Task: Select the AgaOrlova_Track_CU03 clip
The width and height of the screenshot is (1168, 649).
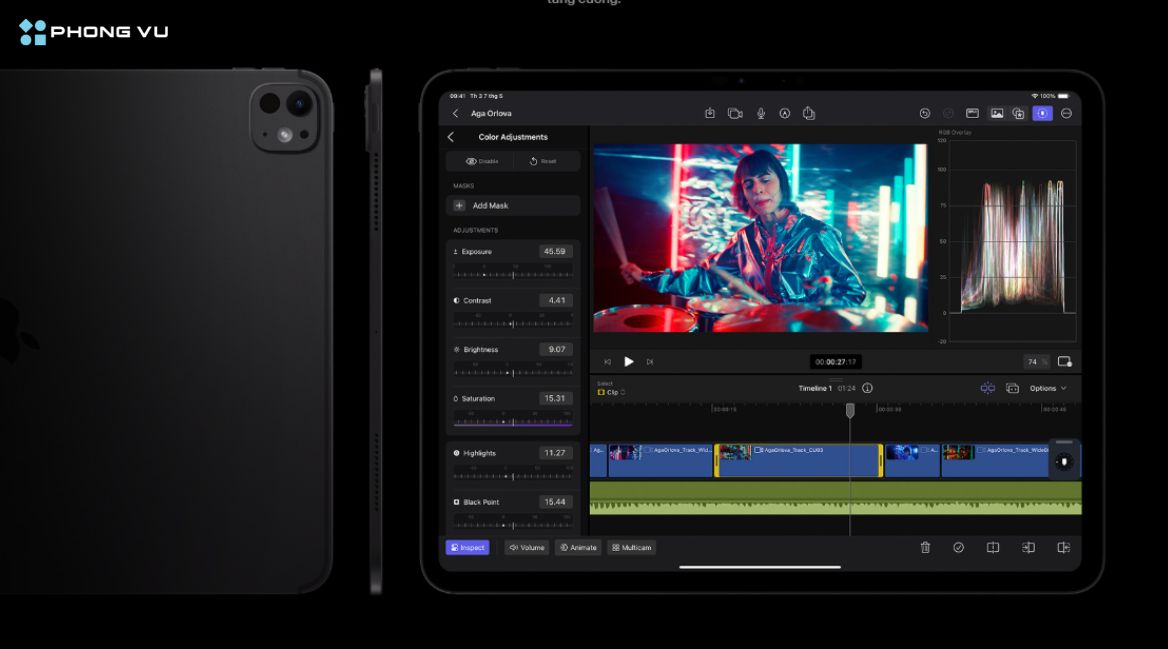Action: (x=799, y=460)
